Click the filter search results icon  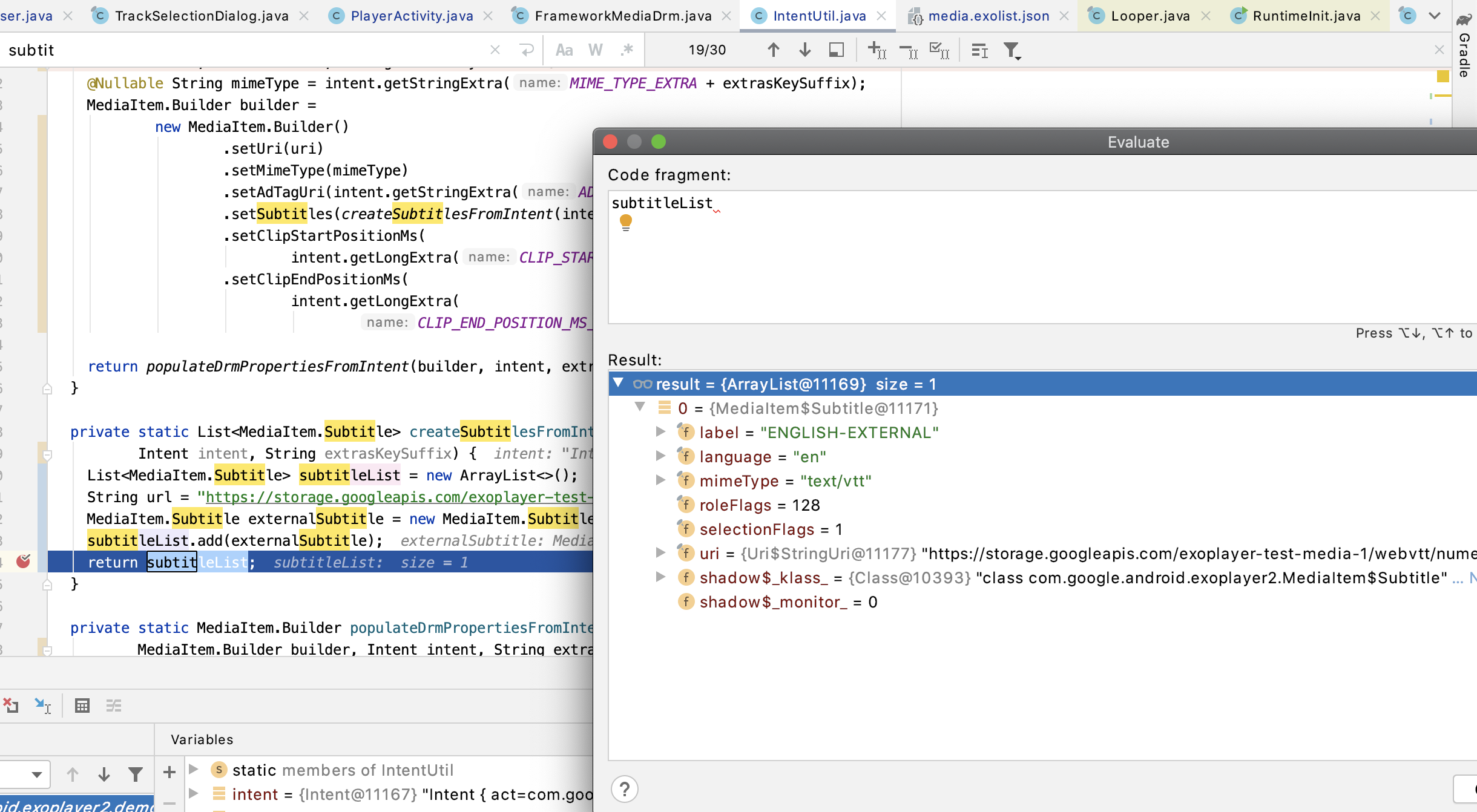(1012, 50)
